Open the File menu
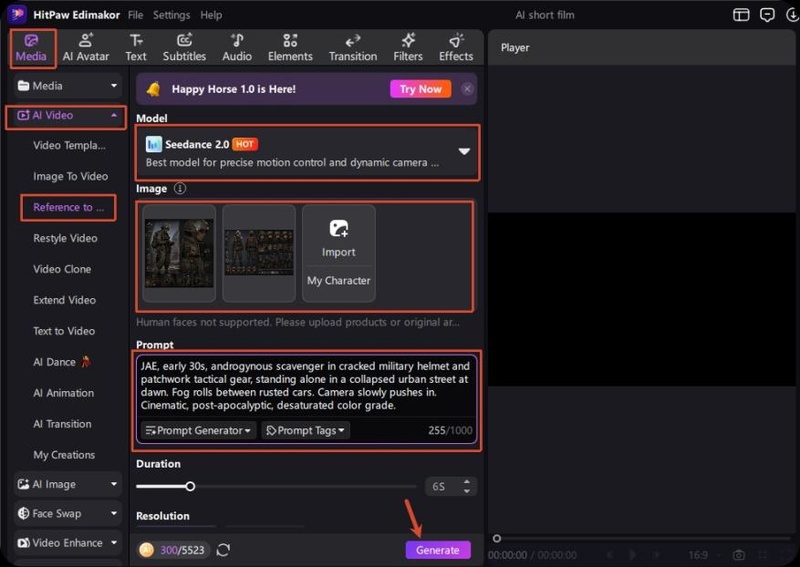Image resolution: width=800 pixels, height=567 pixels. click(135, 15)
